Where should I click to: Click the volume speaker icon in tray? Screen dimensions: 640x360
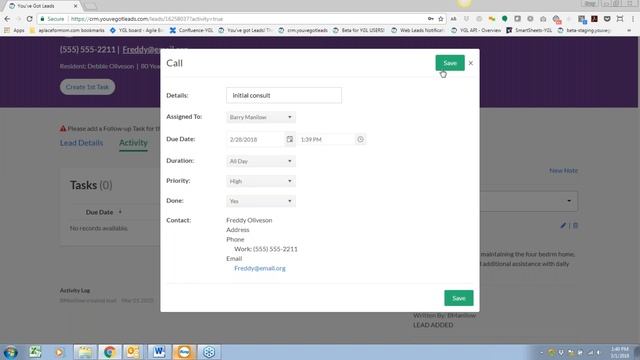[x=599, y=352]
